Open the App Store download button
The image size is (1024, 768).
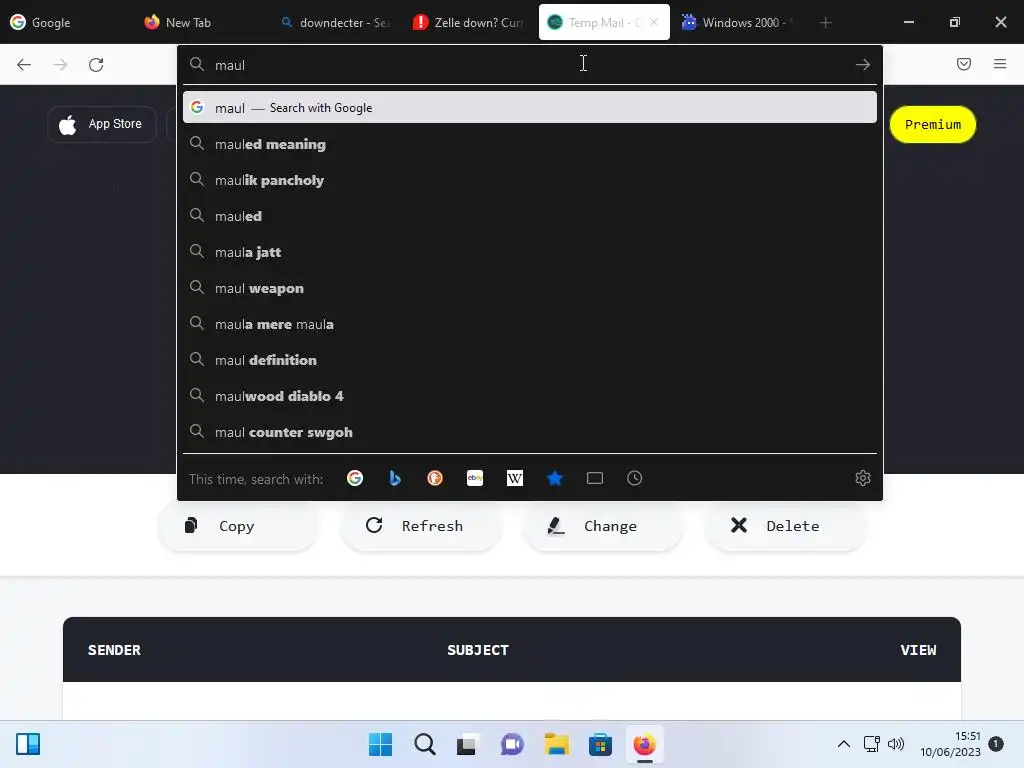(x=101, y=124)
